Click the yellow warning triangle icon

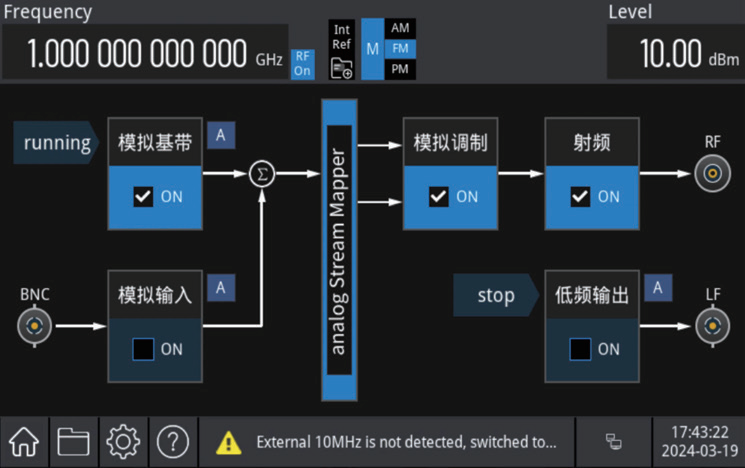[x=229, y=442]
